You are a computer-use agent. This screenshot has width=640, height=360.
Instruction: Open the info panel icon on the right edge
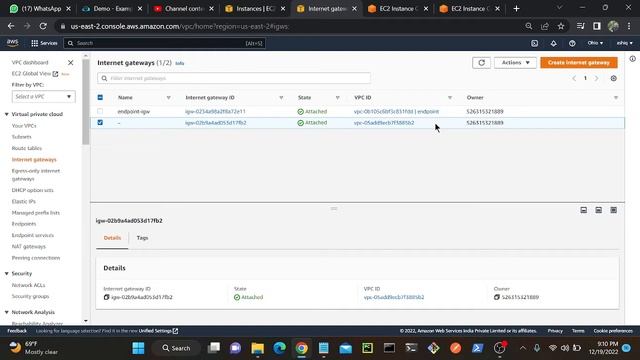632,59
